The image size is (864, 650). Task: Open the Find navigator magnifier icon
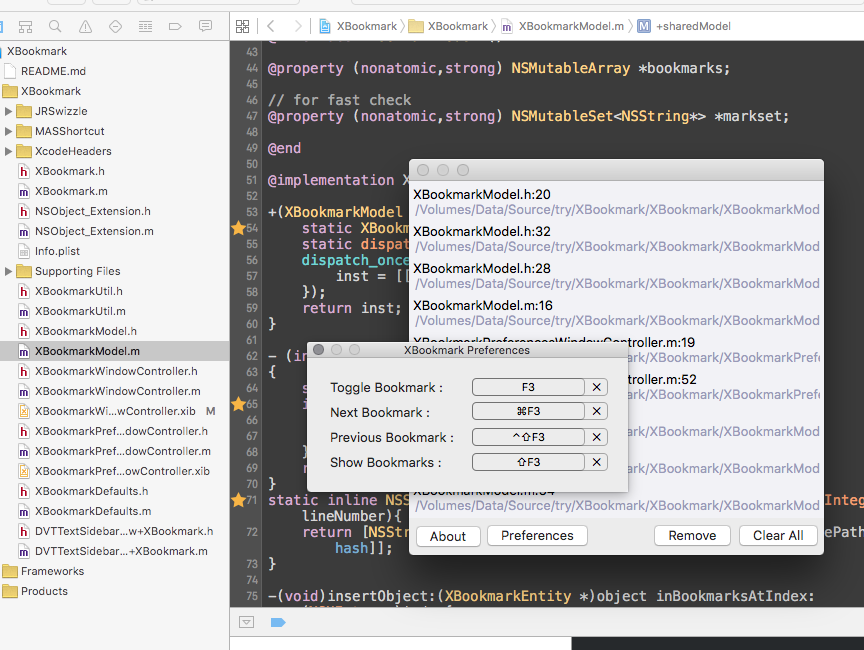pyautogui.click(x=54, y=25)
